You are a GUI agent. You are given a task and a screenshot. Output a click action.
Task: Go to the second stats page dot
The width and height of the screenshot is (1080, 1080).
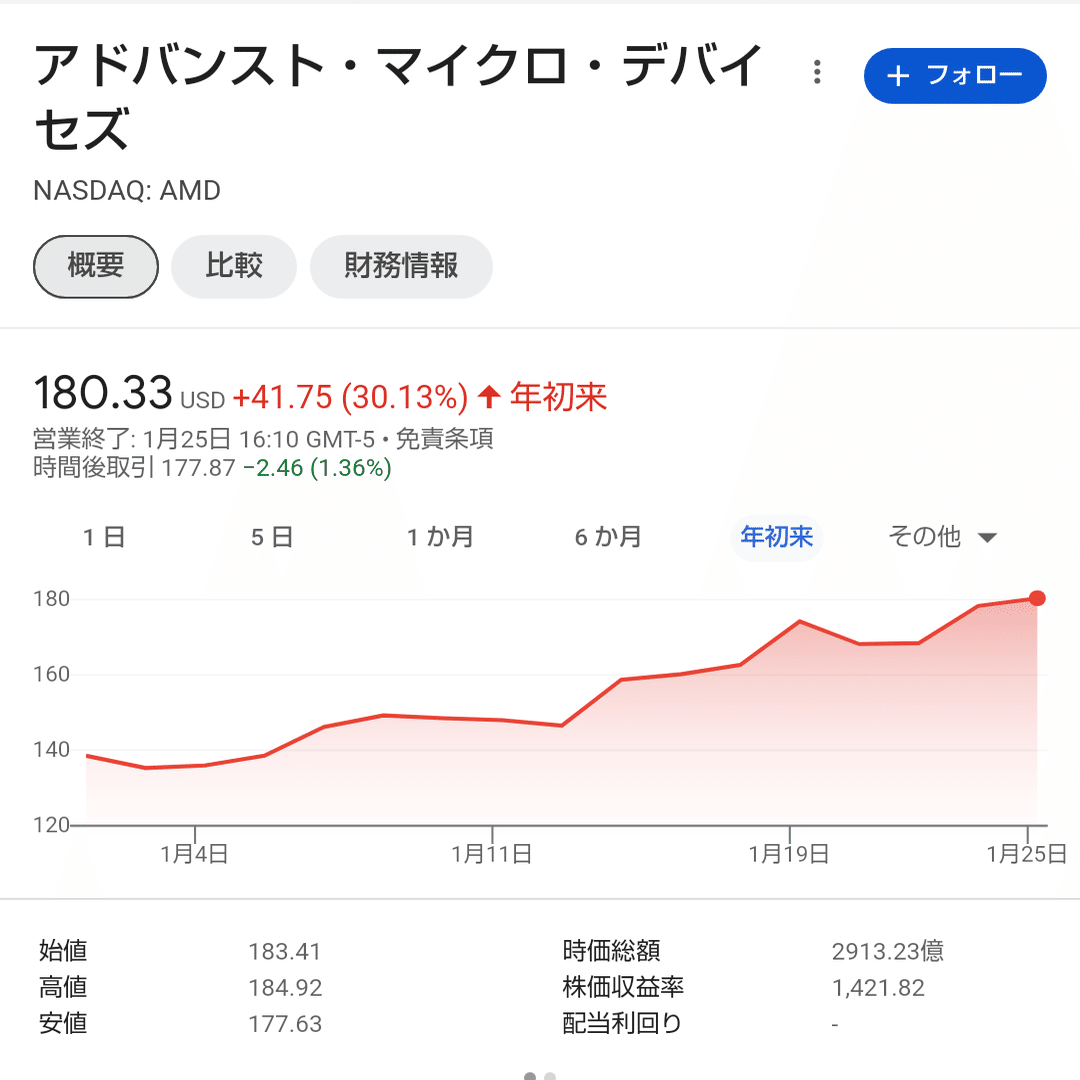pyautogui.click(x=550, y=1076)
